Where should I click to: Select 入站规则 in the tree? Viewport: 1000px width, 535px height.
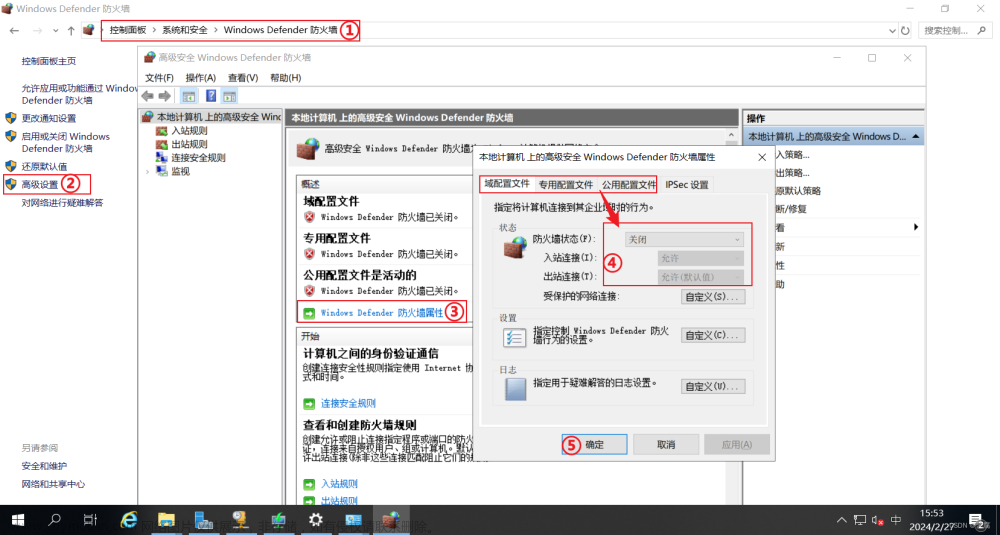[189, 131]
